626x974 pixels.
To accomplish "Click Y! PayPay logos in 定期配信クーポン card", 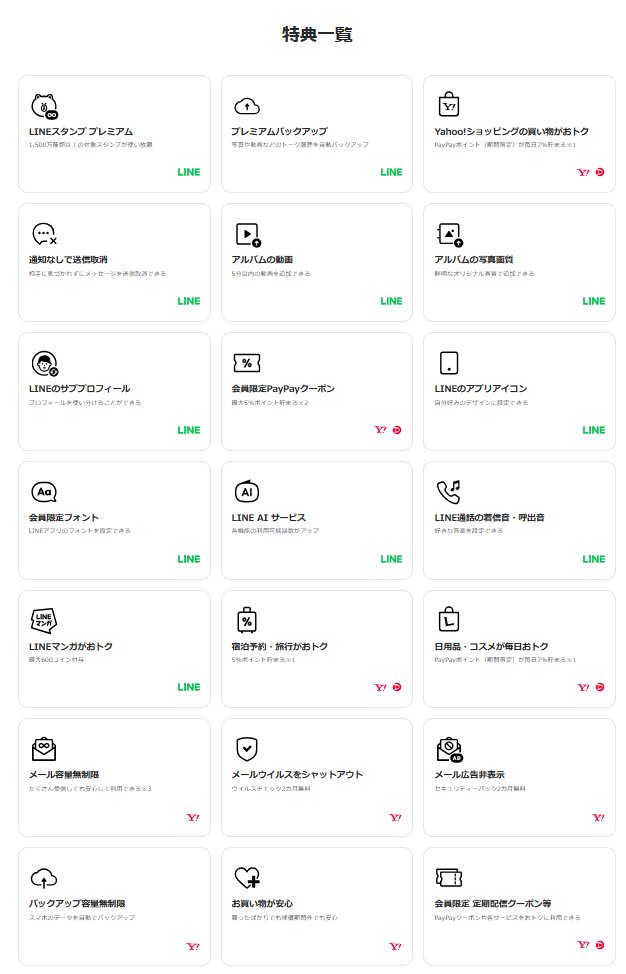I will 591,945.
